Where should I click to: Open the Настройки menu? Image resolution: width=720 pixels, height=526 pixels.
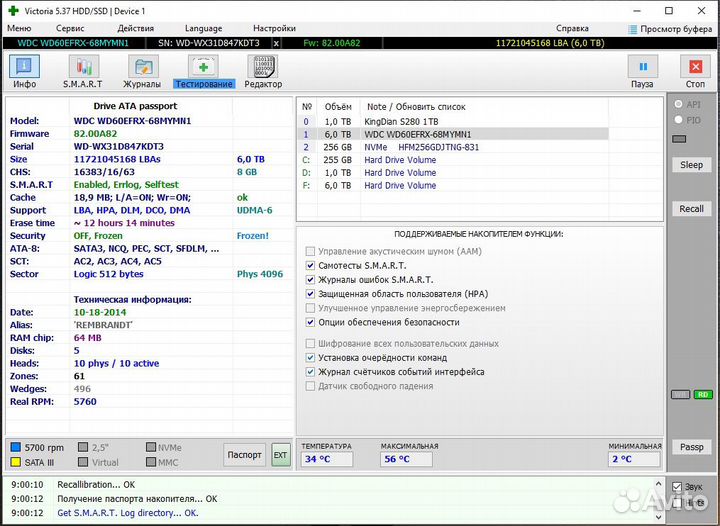(274, 28)
